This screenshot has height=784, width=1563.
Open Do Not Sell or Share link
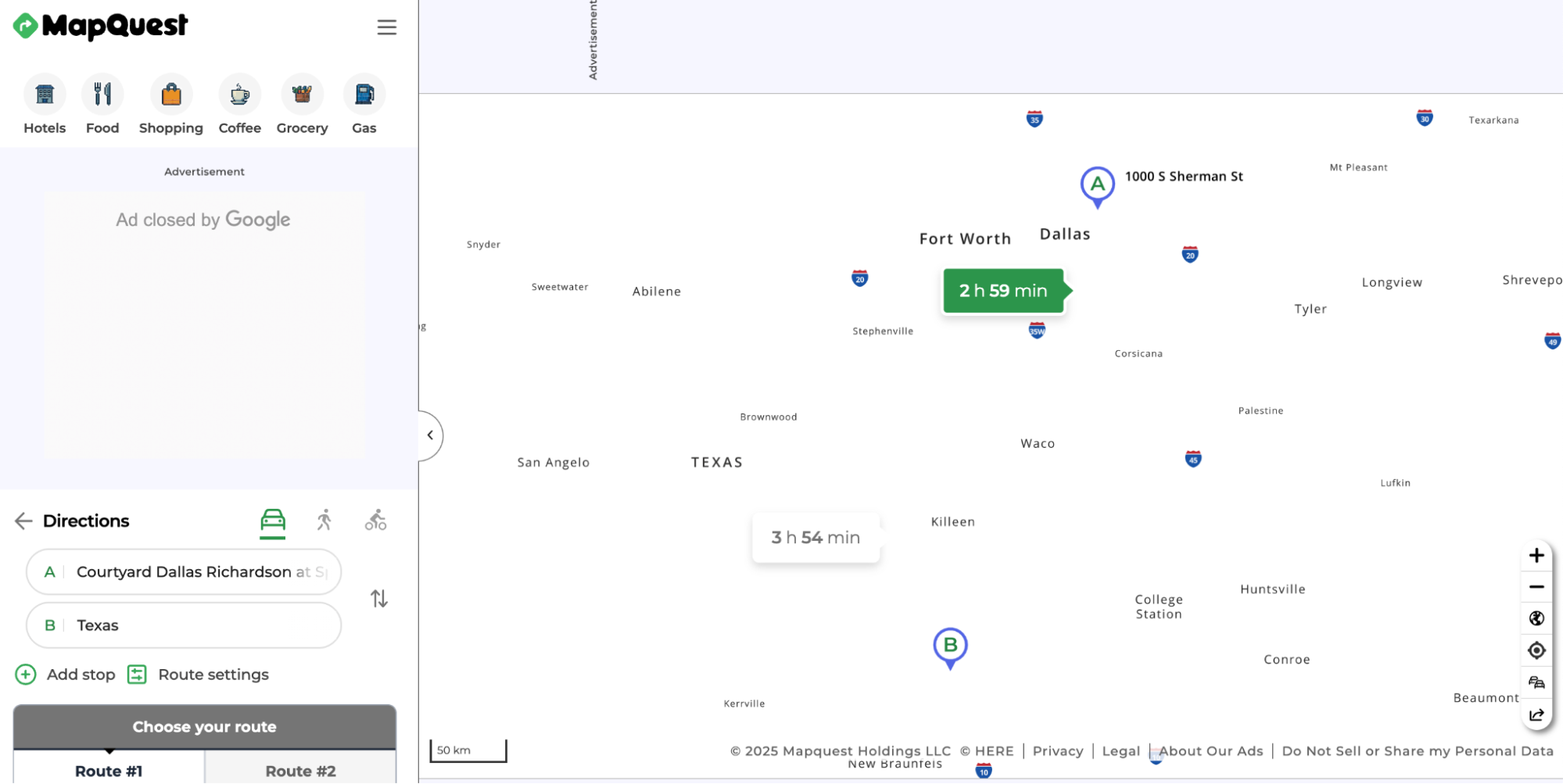pos(1417,751)
